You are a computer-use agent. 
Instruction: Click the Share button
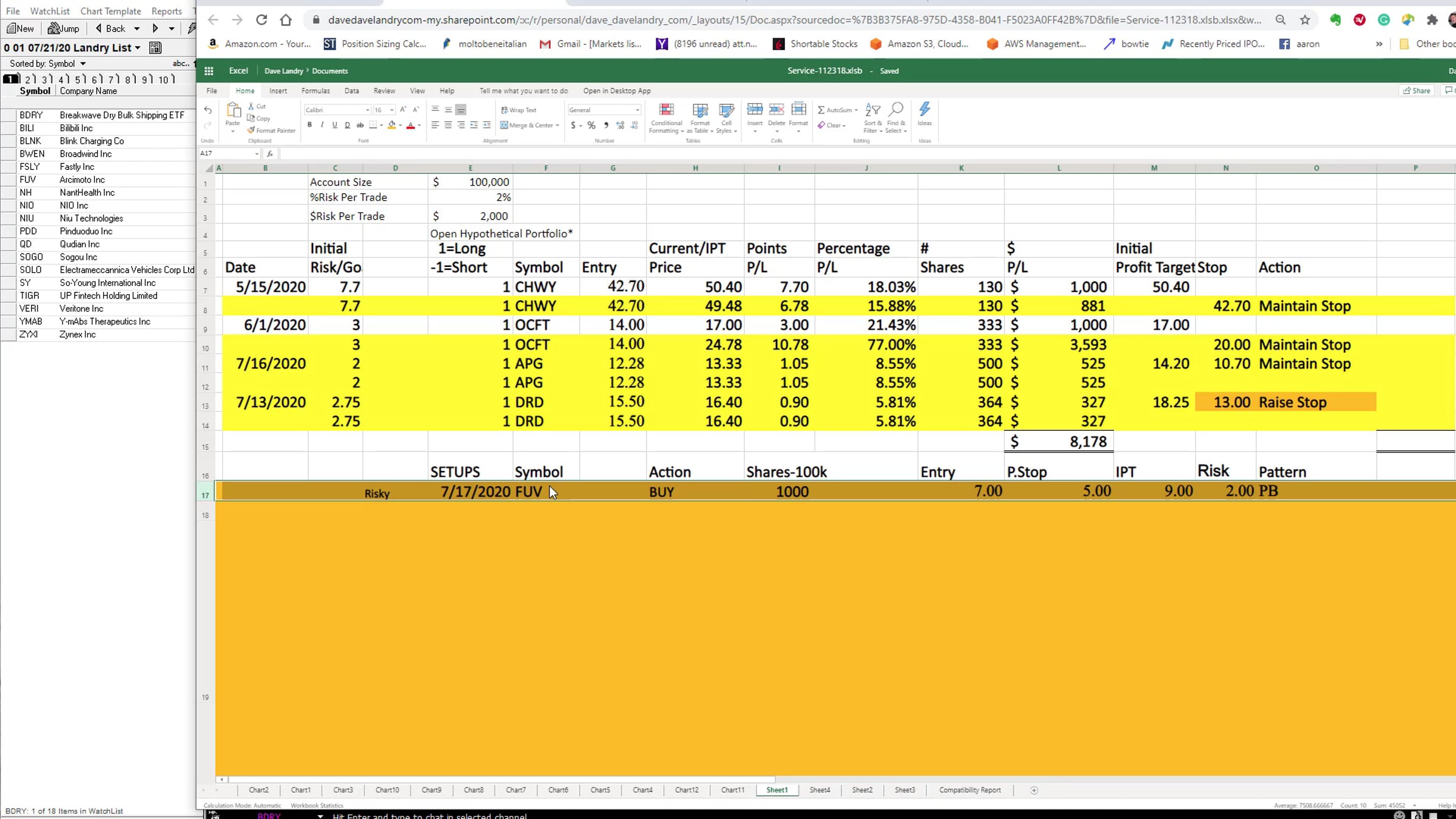1417,90
